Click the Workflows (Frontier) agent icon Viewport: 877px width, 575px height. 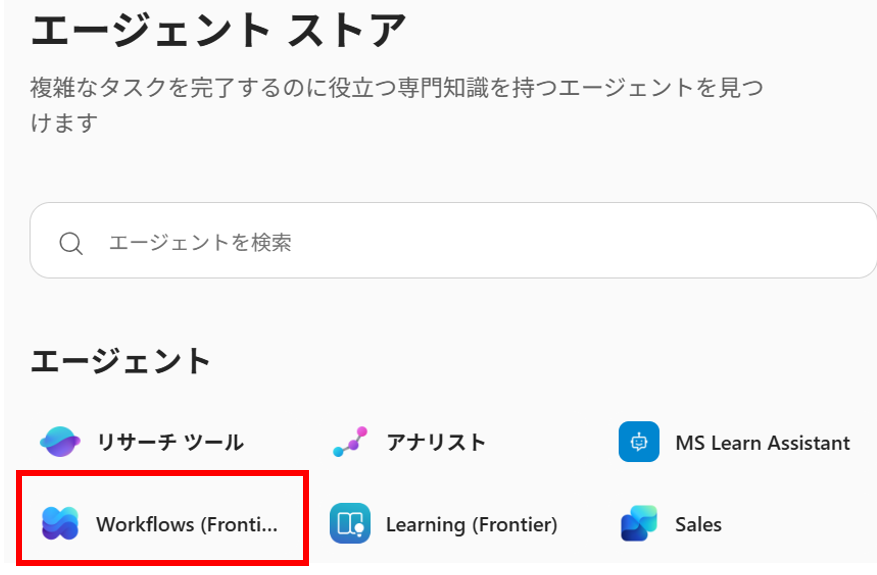(x=60, y=524)
